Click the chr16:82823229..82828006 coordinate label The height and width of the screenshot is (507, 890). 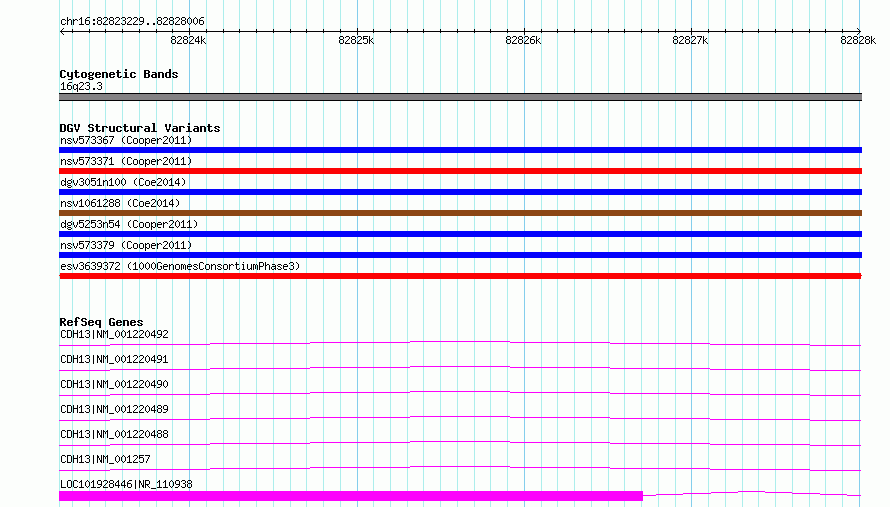(132, 22)
